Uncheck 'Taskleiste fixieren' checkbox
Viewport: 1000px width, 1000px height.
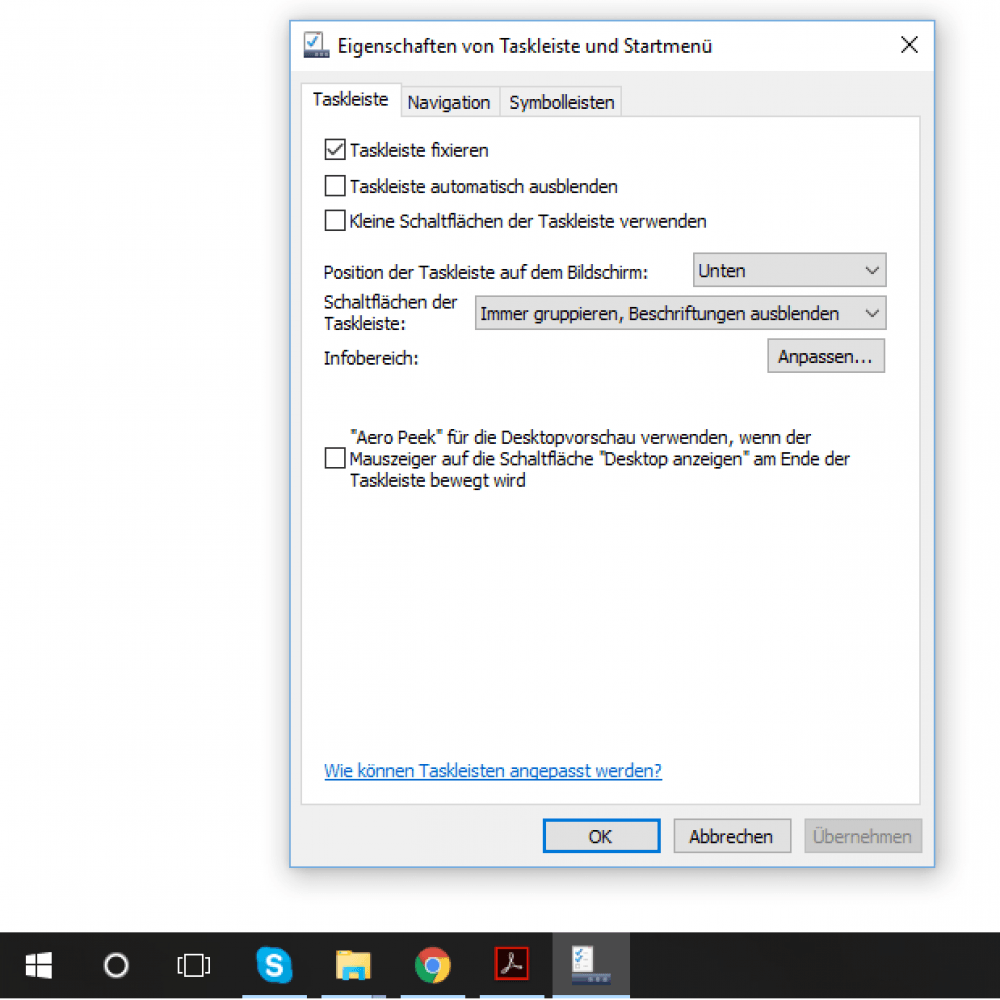[x=335, y=150]
